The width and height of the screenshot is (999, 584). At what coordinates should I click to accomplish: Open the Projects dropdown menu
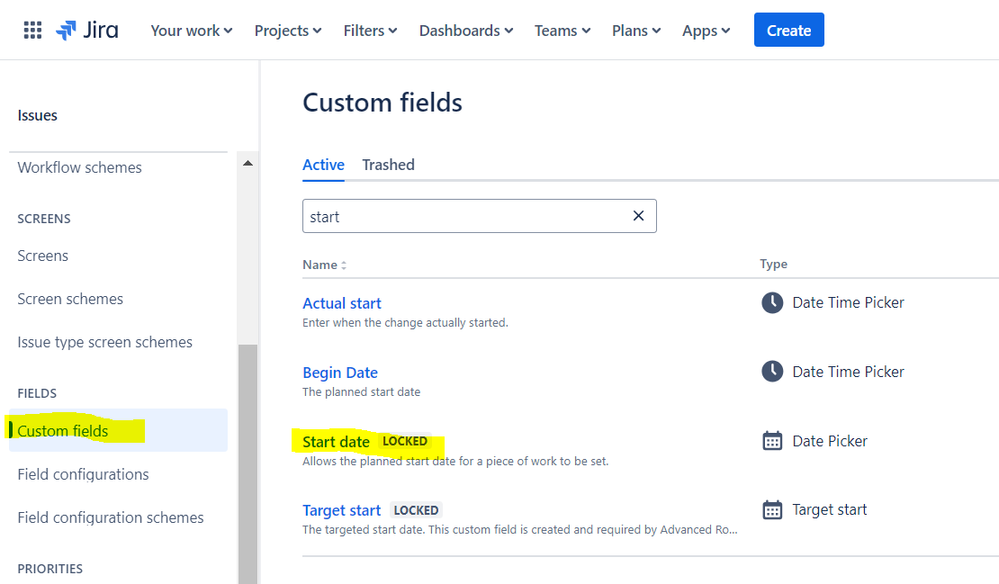(x=288, y=30)
